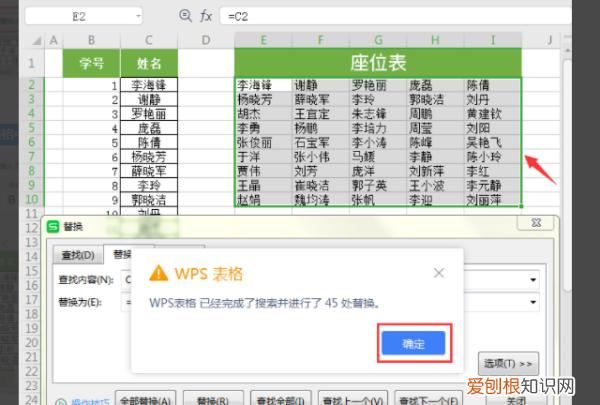600x405 pixels.
Task: Click the 姓名 header cell
Action: point(149,63)
